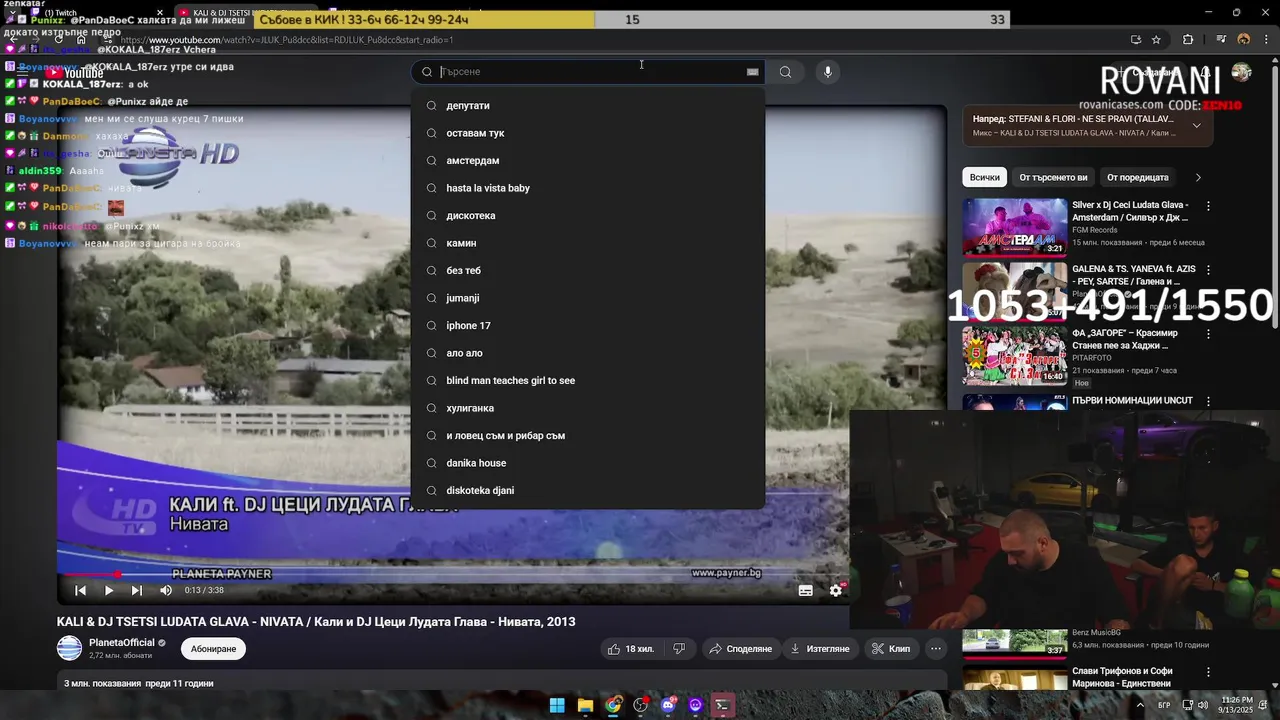Screen dimensions: 1280x720
Task: Dislike the video
Action: (679, 649)
